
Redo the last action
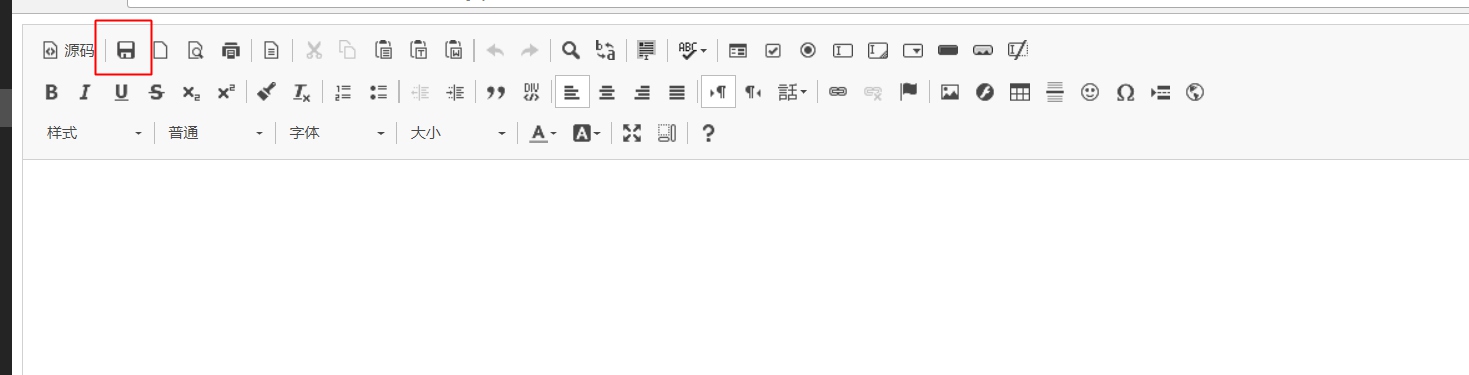[530, 50]
